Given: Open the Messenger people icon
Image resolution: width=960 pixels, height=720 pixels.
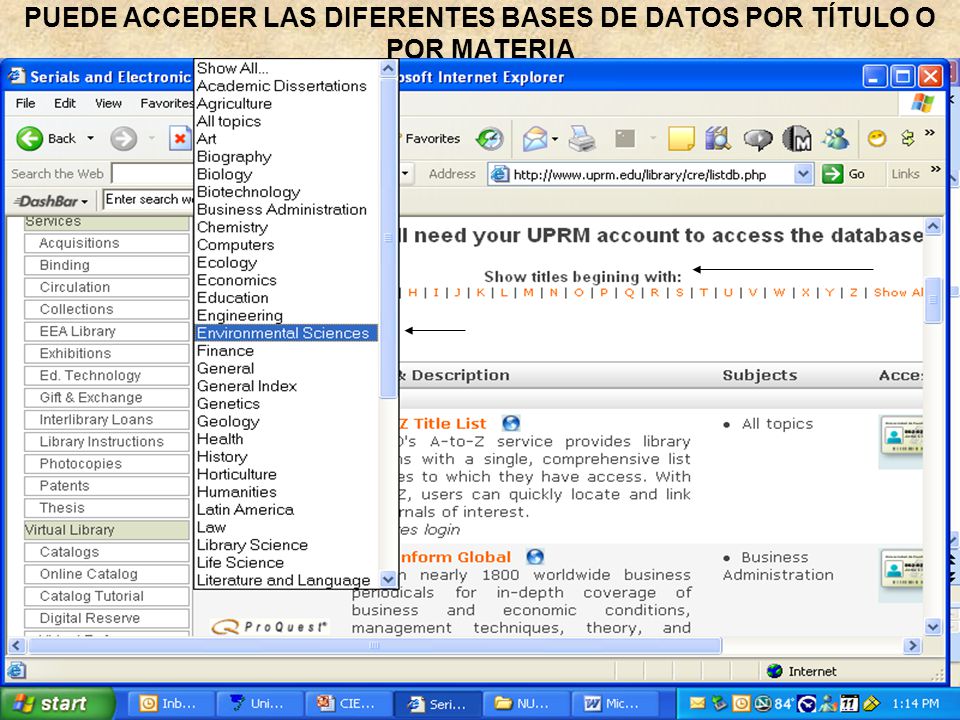Looking at the screenshot, I should [836, 139].
